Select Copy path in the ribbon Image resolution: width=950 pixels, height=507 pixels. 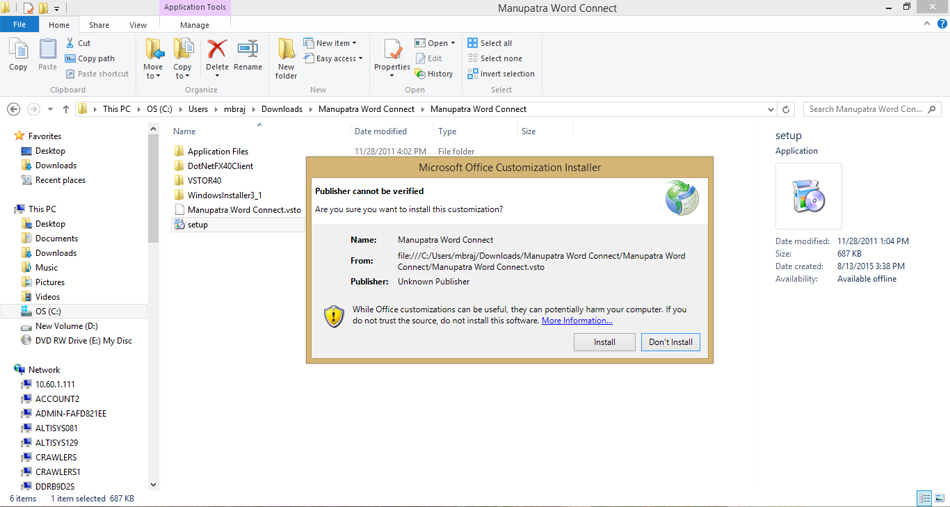(90, 59)
